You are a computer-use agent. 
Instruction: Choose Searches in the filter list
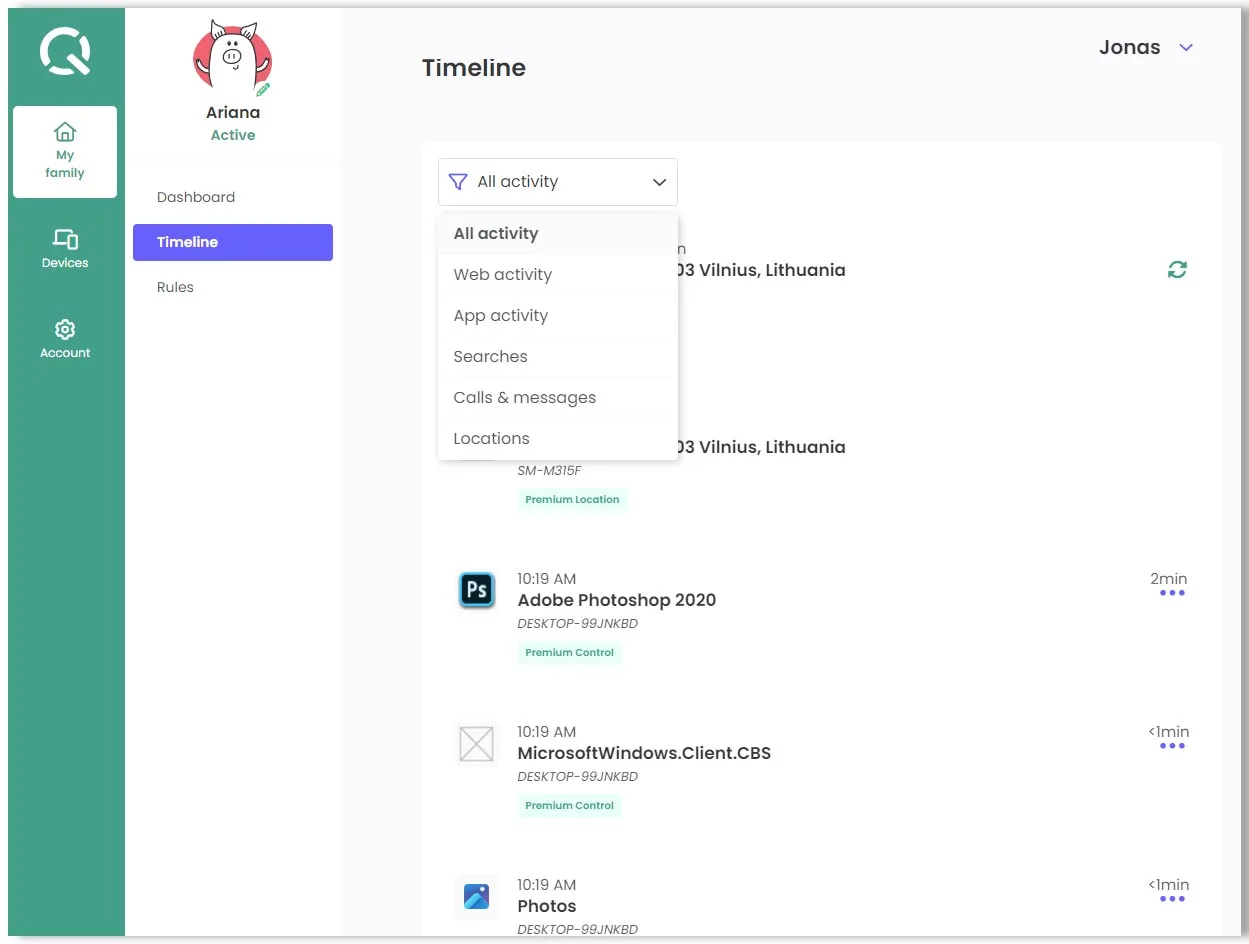[x=490, y=357]
